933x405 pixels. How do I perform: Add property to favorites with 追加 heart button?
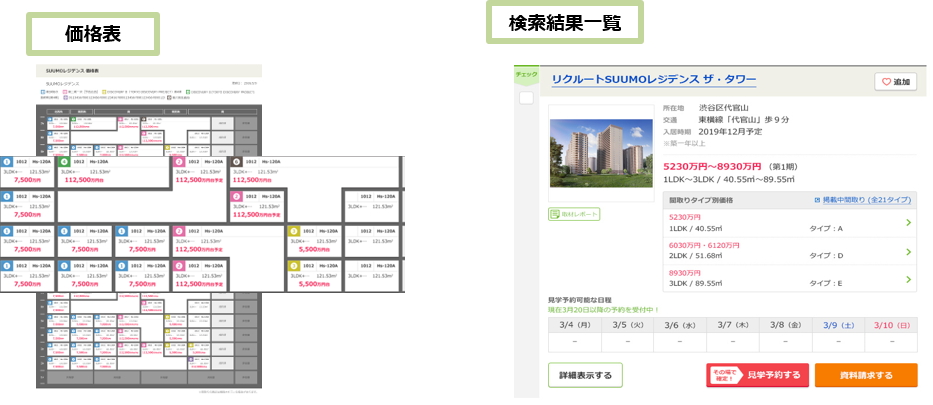coord(896,82)
